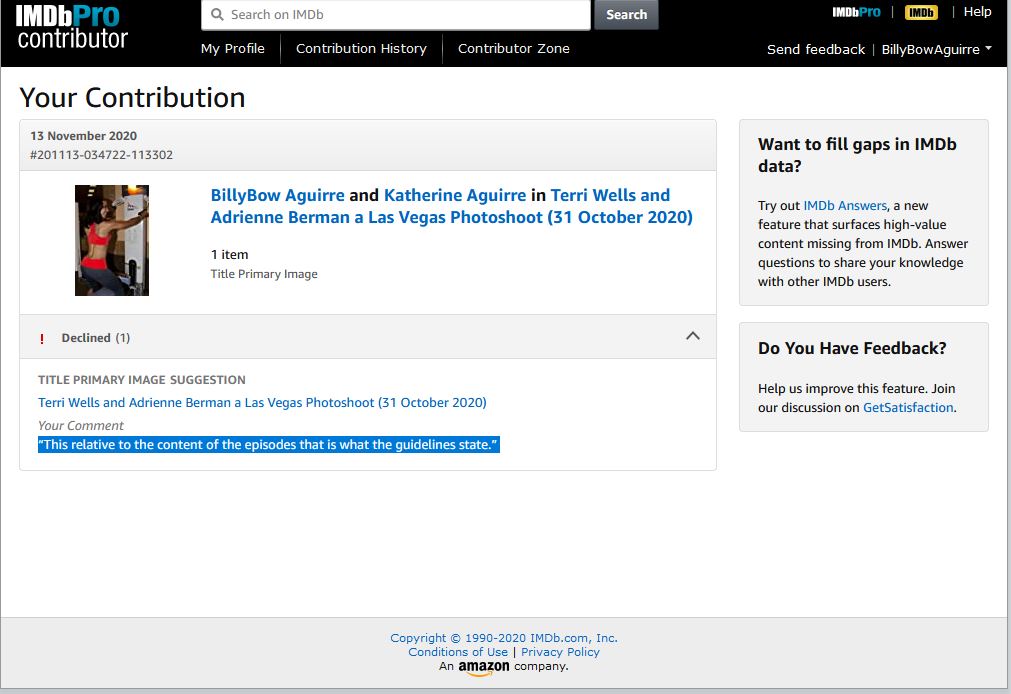Viewport: 1011px width, 694px height.
Task: Open the Privacy Policy link
Action: pyautogui.click(x=560, y=652)
